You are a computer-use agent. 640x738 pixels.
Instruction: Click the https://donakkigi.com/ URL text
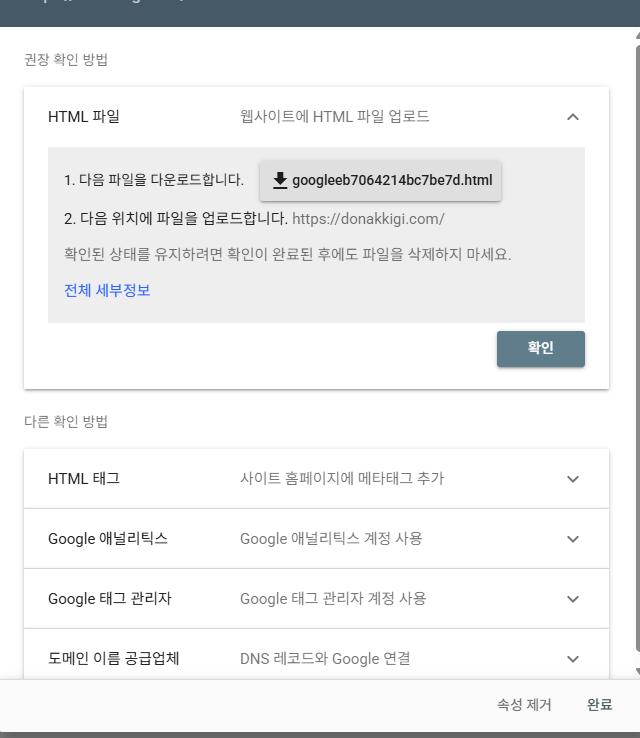tap(368, 219)
